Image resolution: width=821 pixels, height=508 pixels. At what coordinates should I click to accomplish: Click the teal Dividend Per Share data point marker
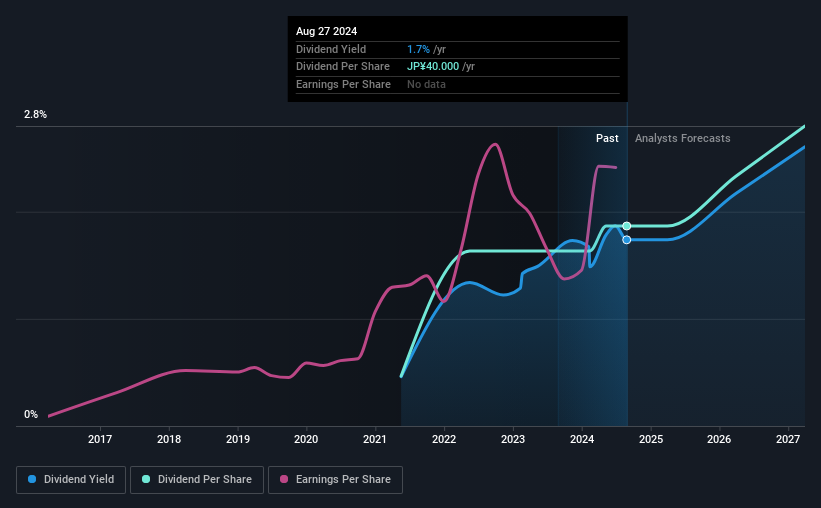[627, 226]
